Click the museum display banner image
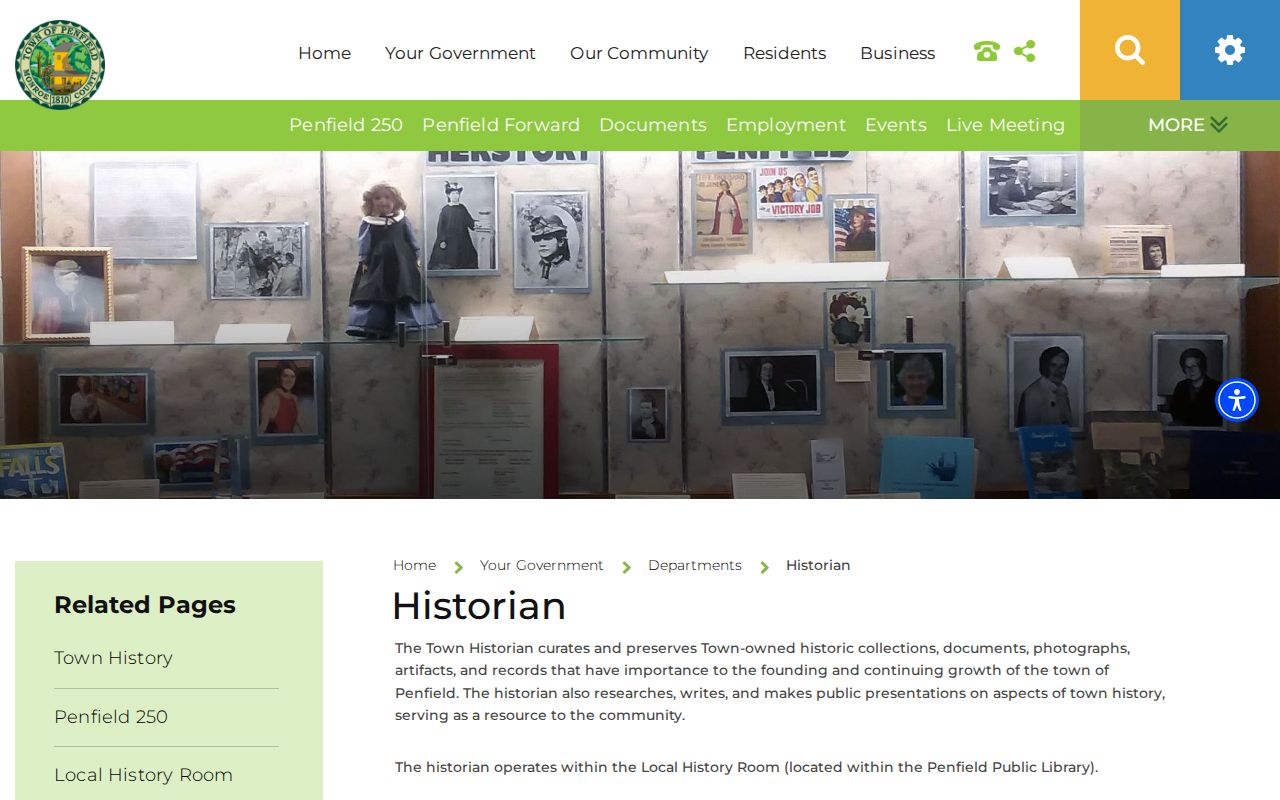 click(x=640, y=325)
